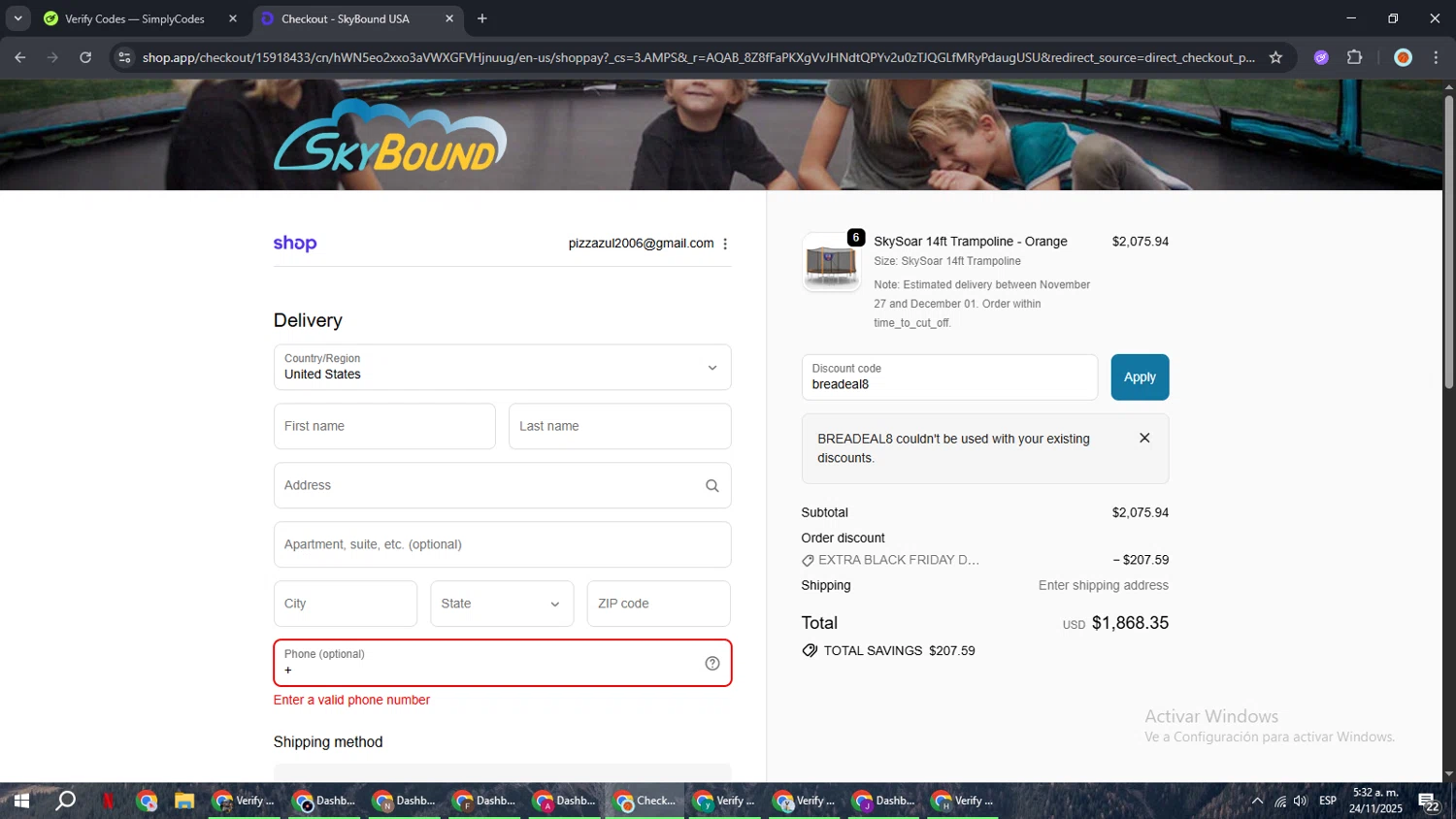Open the Extensions puzzle icon
This screenshot has width=1456, height=819.
[1355, 58]
